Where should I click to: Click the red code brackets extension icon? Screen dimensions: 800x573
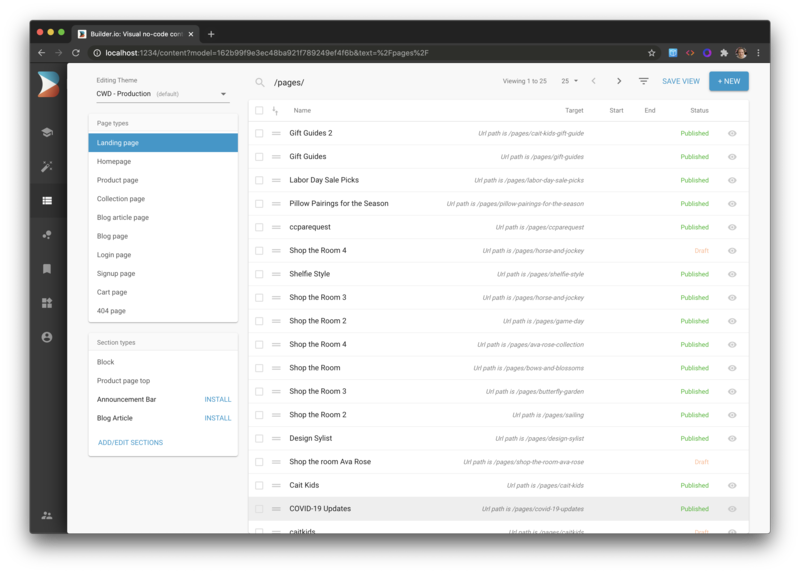690,53
